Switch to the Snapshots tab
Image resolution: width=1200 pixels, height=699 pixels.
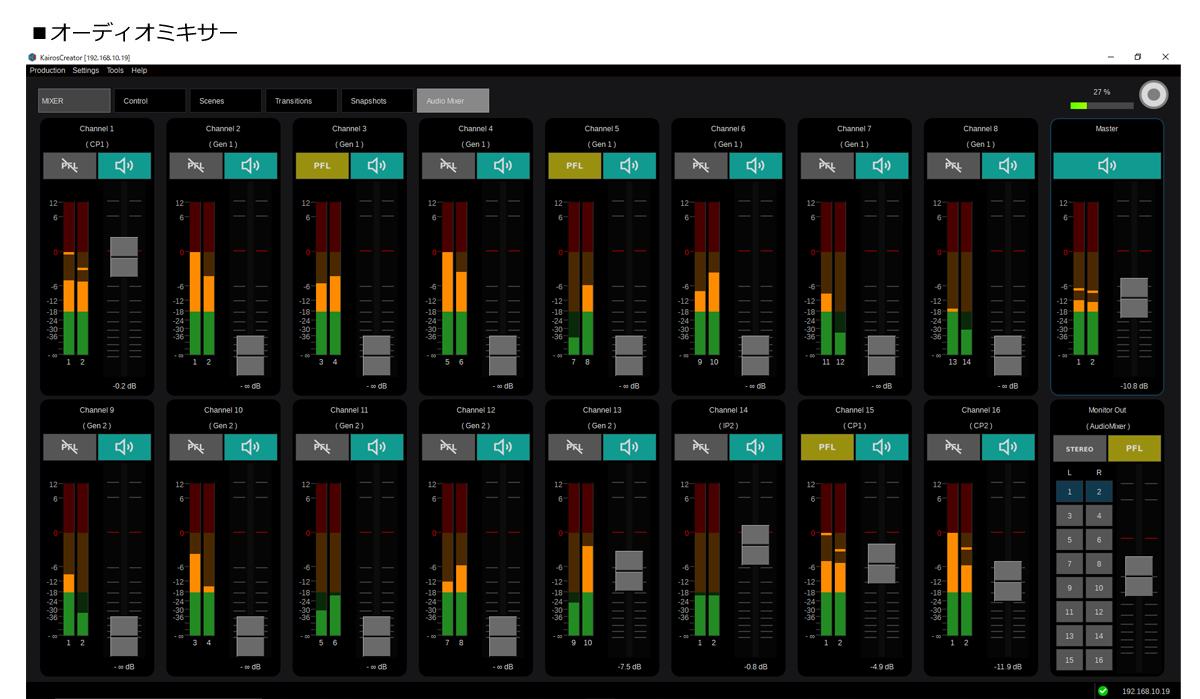pos(377,101)
